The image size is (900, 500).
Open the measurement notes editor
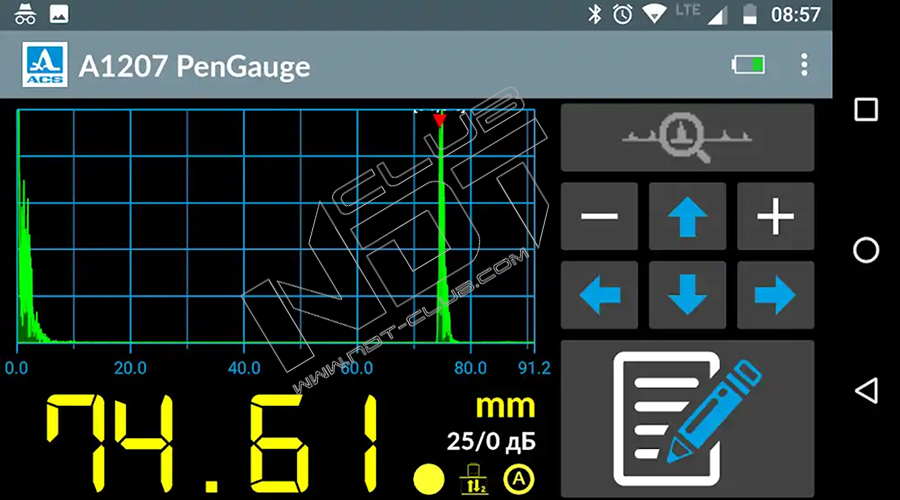point(687,418)
